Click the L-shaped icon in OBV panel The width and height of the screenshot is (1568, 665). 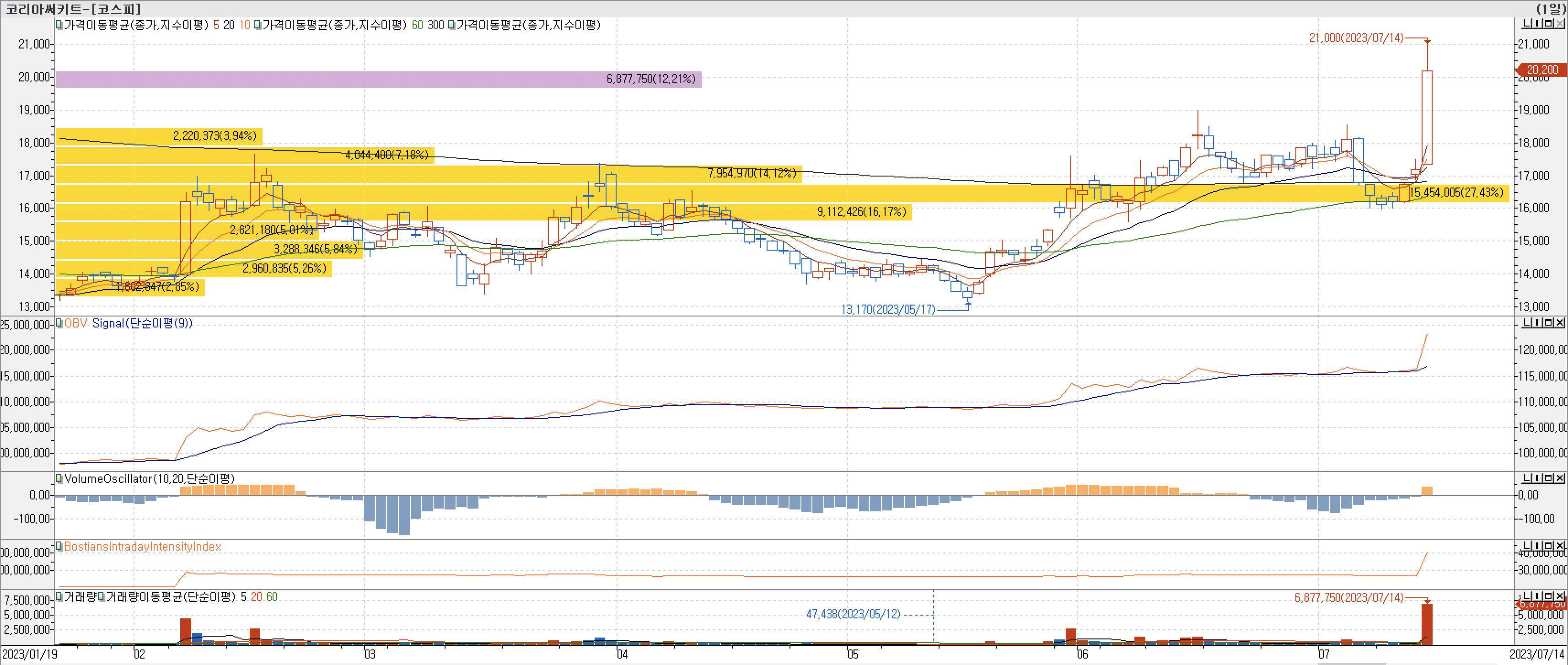(1527, 322)
